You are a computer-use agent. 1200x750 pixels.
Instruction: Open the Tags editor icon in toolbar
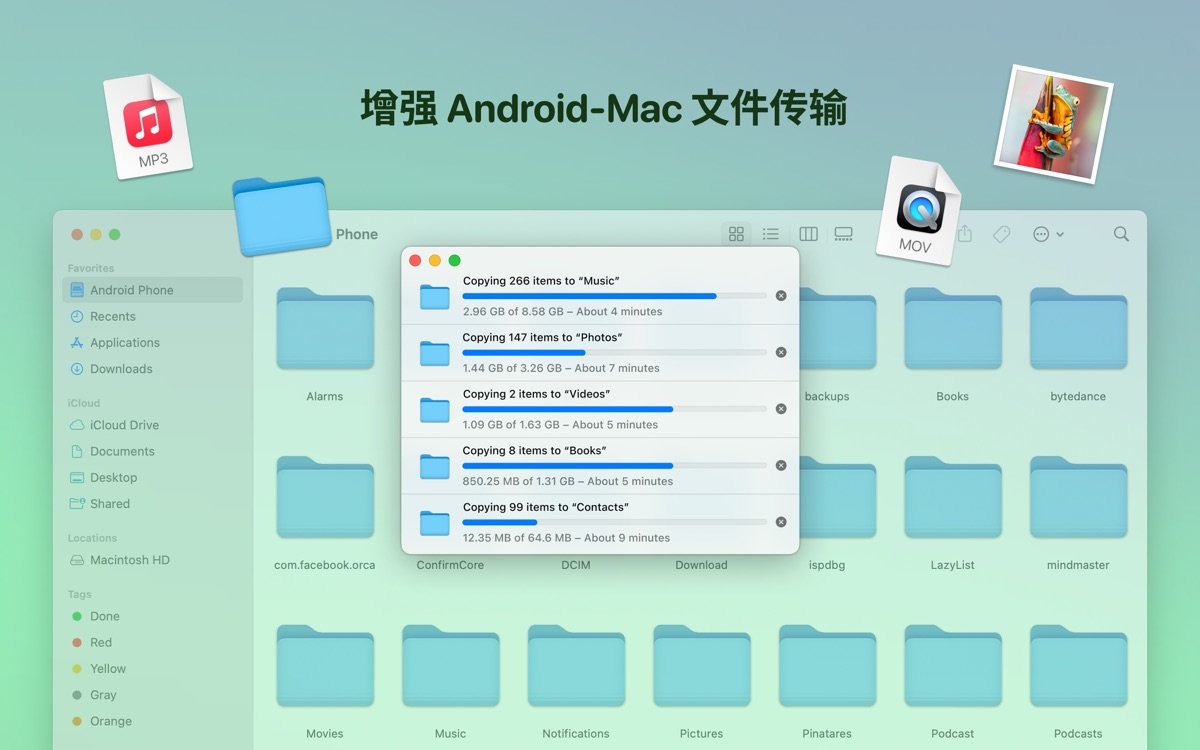tap(1001, 233)
